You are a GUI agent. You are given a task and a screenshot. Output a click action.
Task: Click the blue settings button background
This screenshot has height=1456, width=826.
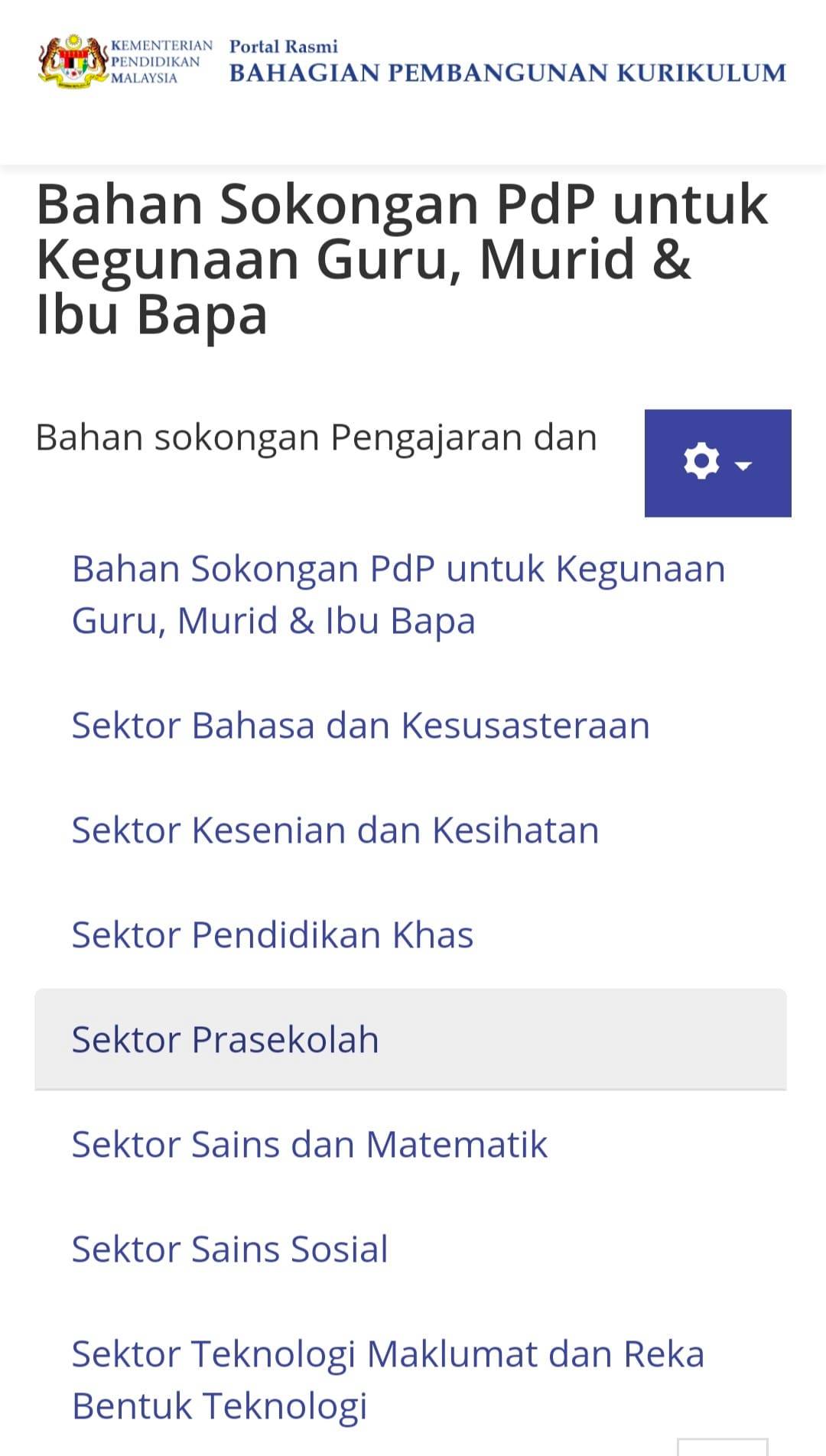[718, 463]
